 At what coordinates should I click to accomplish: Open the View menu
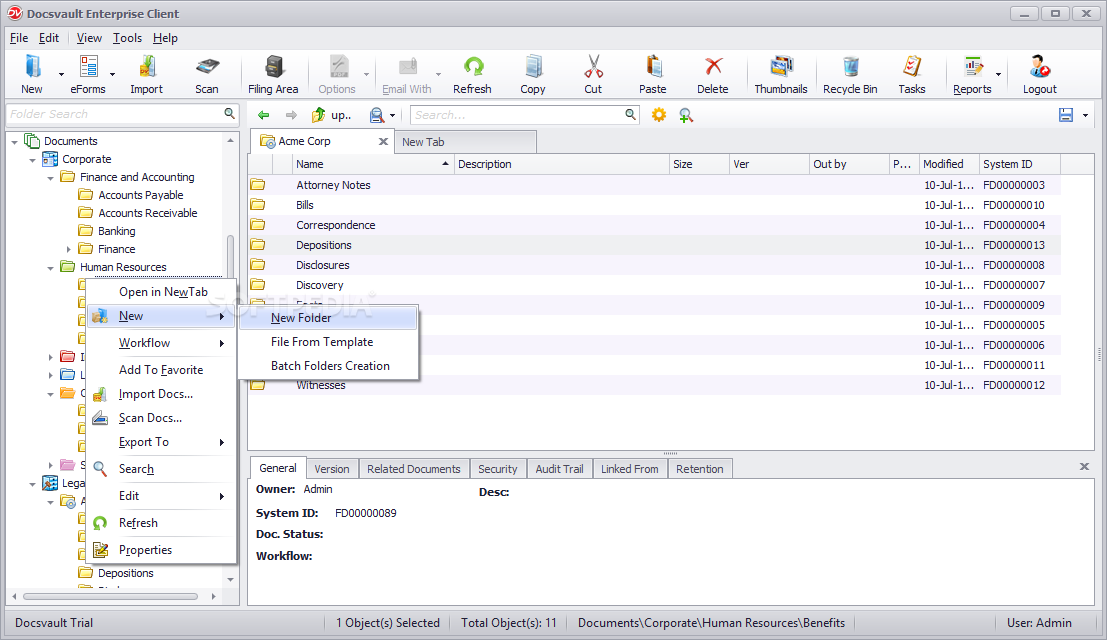(89, 38)
